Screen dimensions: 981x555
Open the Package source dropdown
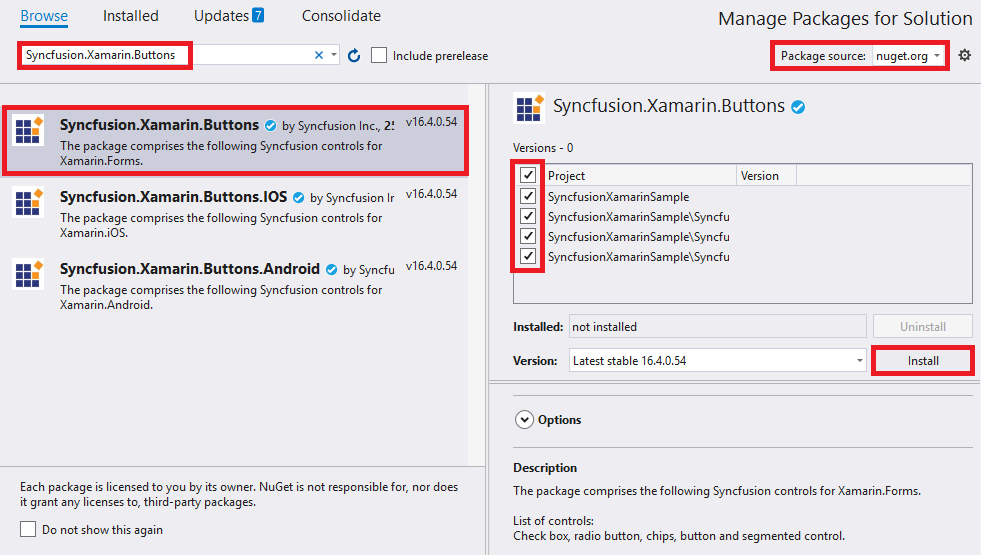[x=908, y=56]
